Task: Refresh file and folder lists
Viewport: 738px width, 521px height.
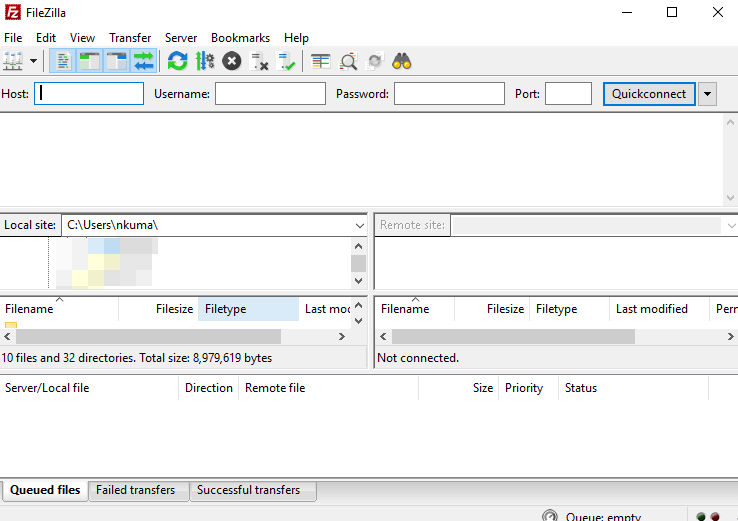Action: coord(177,61)
